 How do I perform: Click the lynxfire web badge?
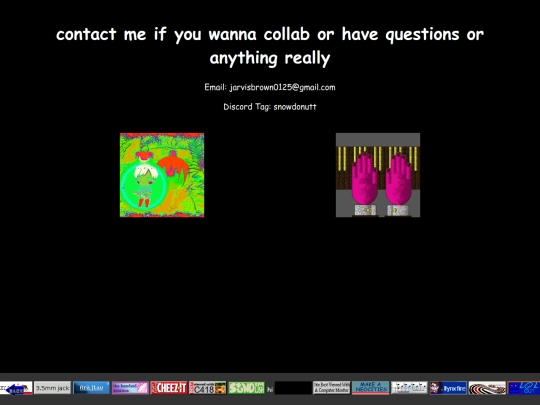[448, 388]
